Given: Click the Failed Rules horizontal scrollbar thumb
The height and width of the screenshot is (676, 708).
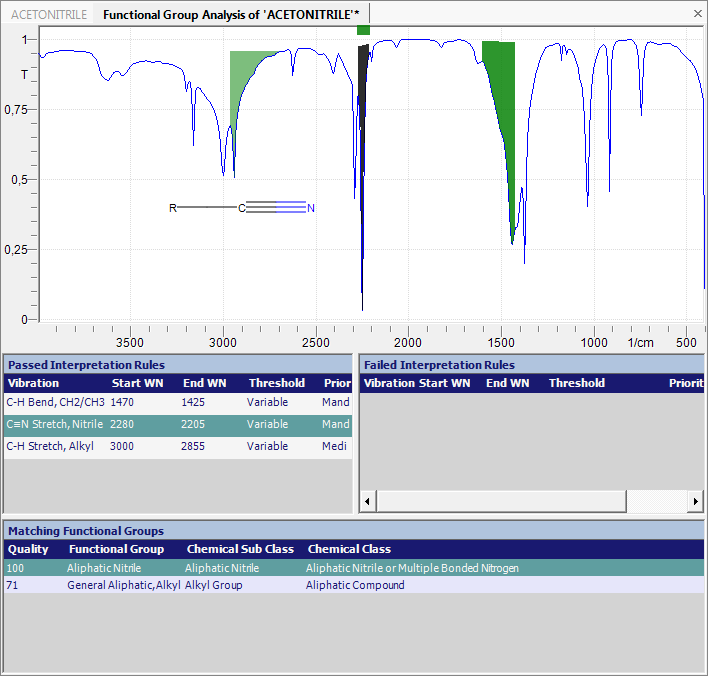Looking at the screenshot, I should click(500, 501).
